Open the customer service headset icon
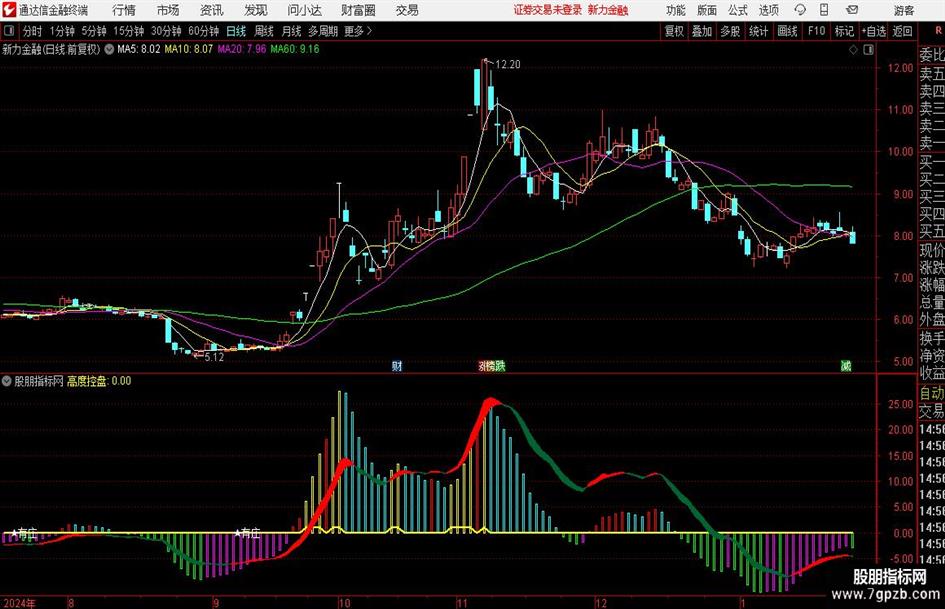This screenshot has height=609, width=945. (800, 10)
